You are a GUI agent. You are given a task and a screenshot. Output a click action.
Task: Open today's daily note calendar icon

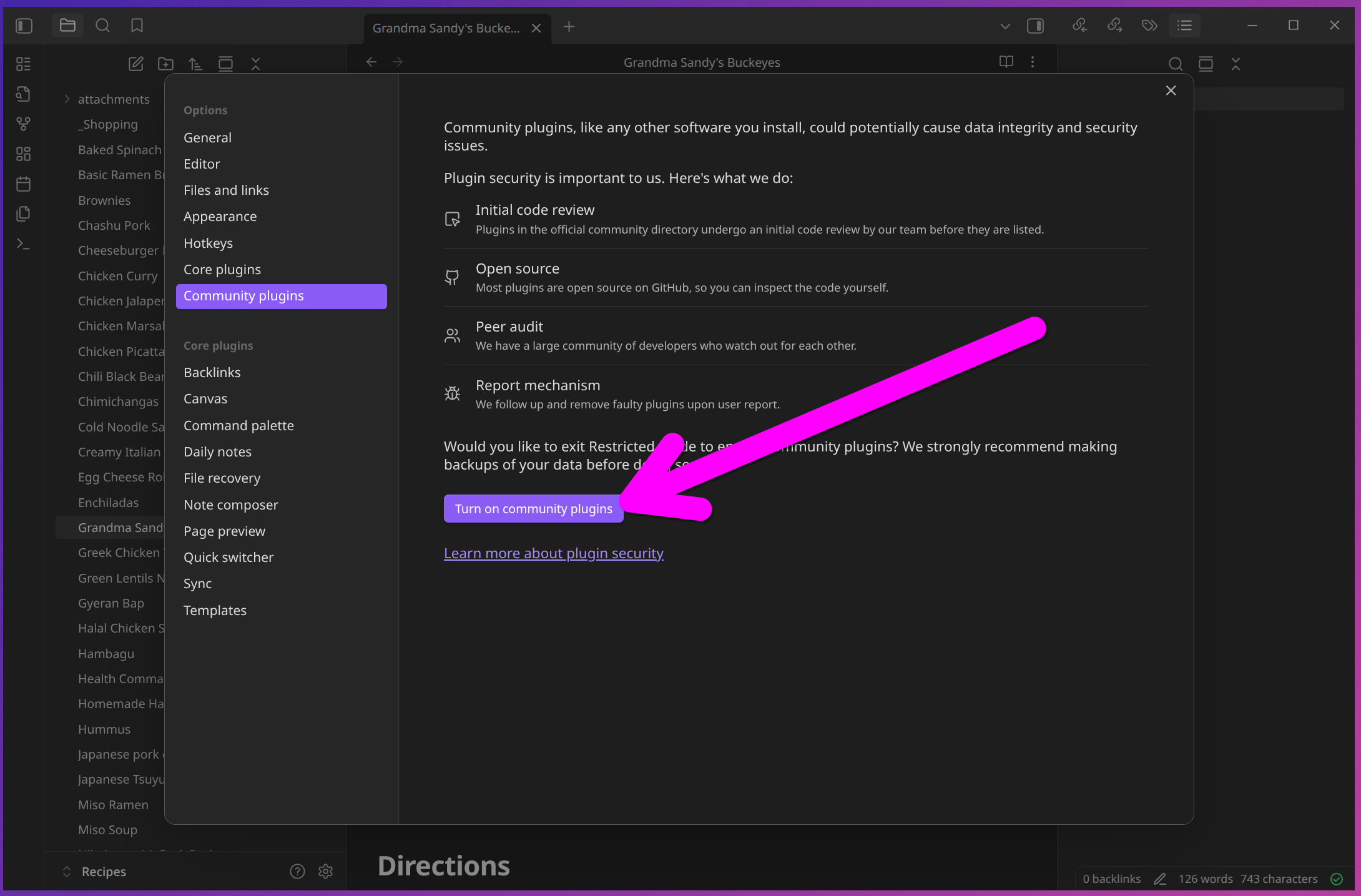(x=23, y=184)
